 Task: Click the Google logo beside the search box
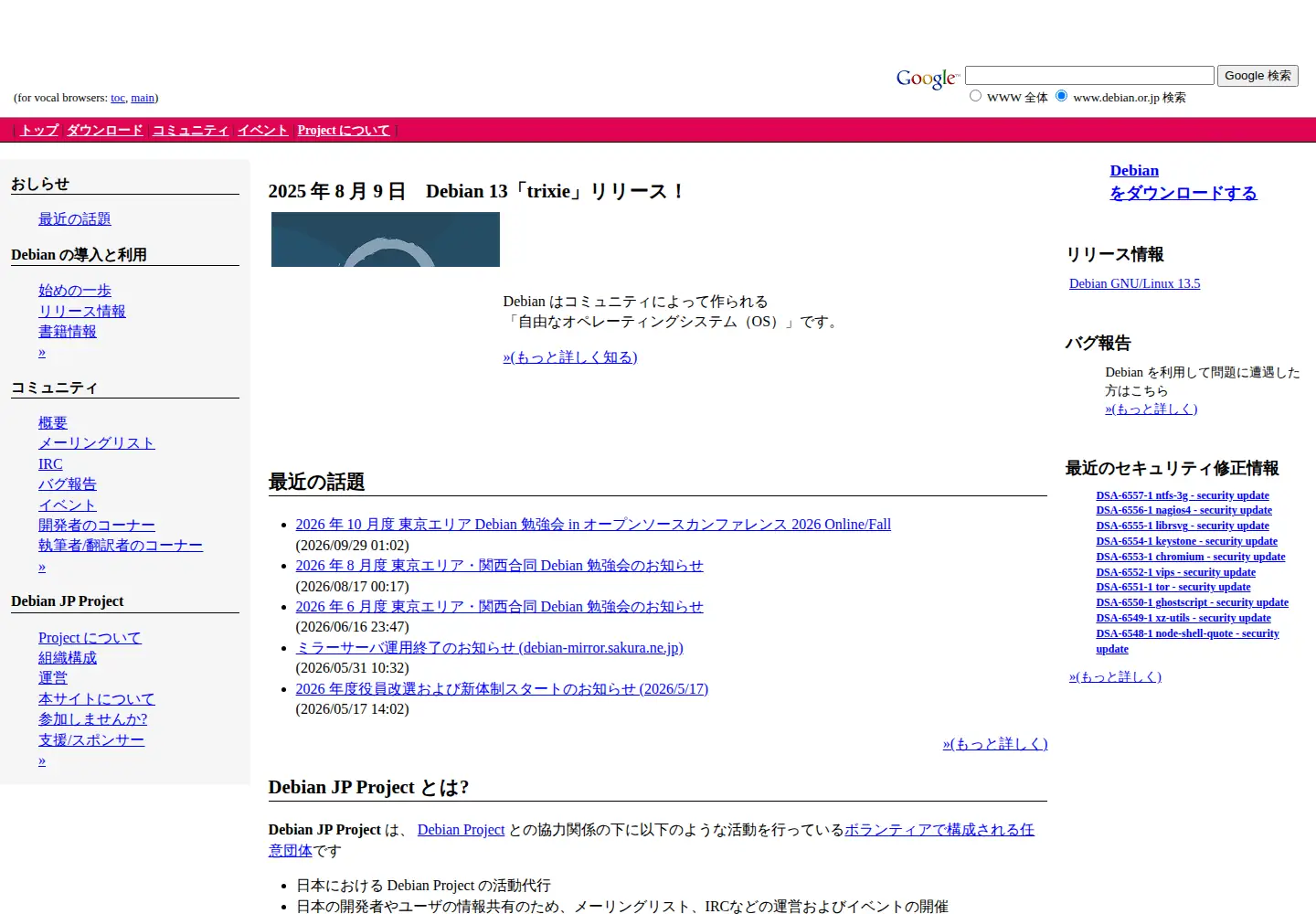(x=927, y=79)
